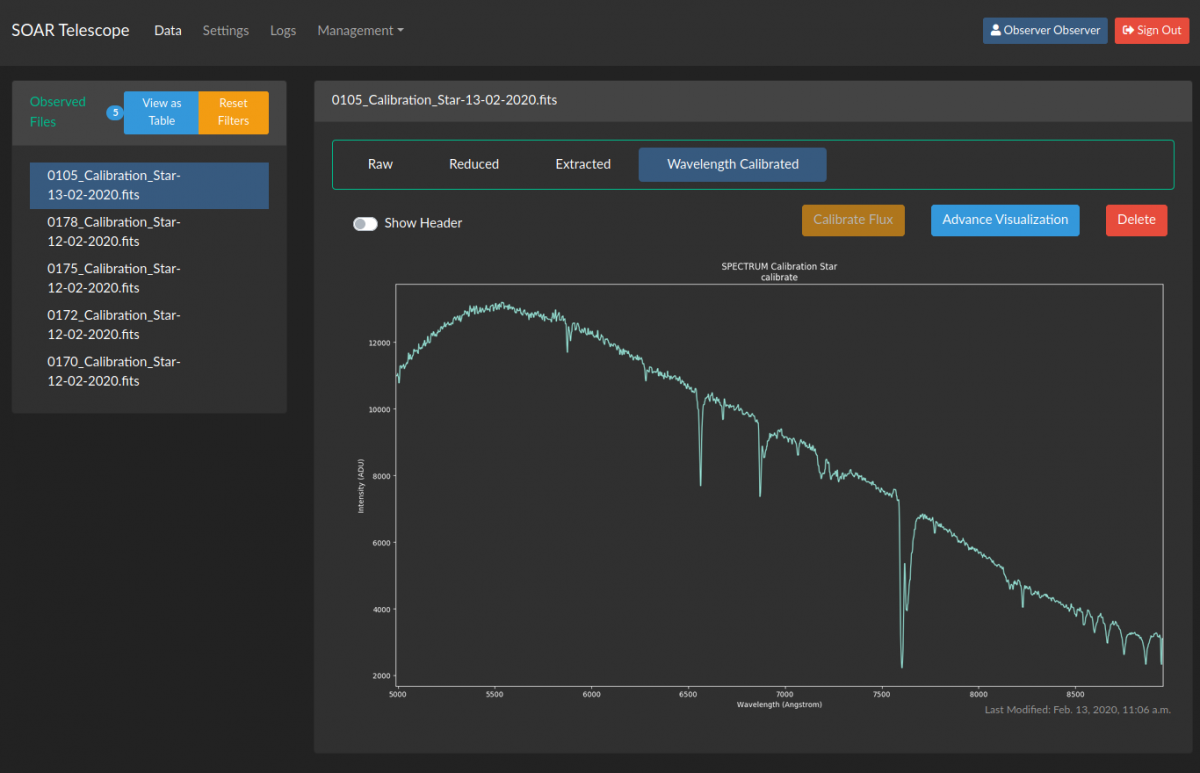Switch to the Extracted tab

click(x=583, y=164)
